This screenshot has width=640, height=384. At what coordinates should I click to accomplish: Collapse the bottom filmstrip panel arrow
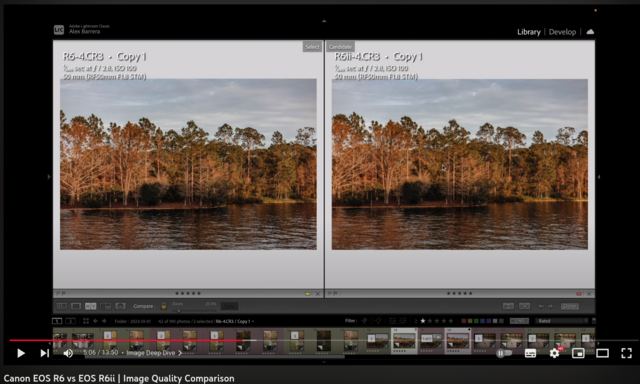pyautogui.click(x=324, y=362)
